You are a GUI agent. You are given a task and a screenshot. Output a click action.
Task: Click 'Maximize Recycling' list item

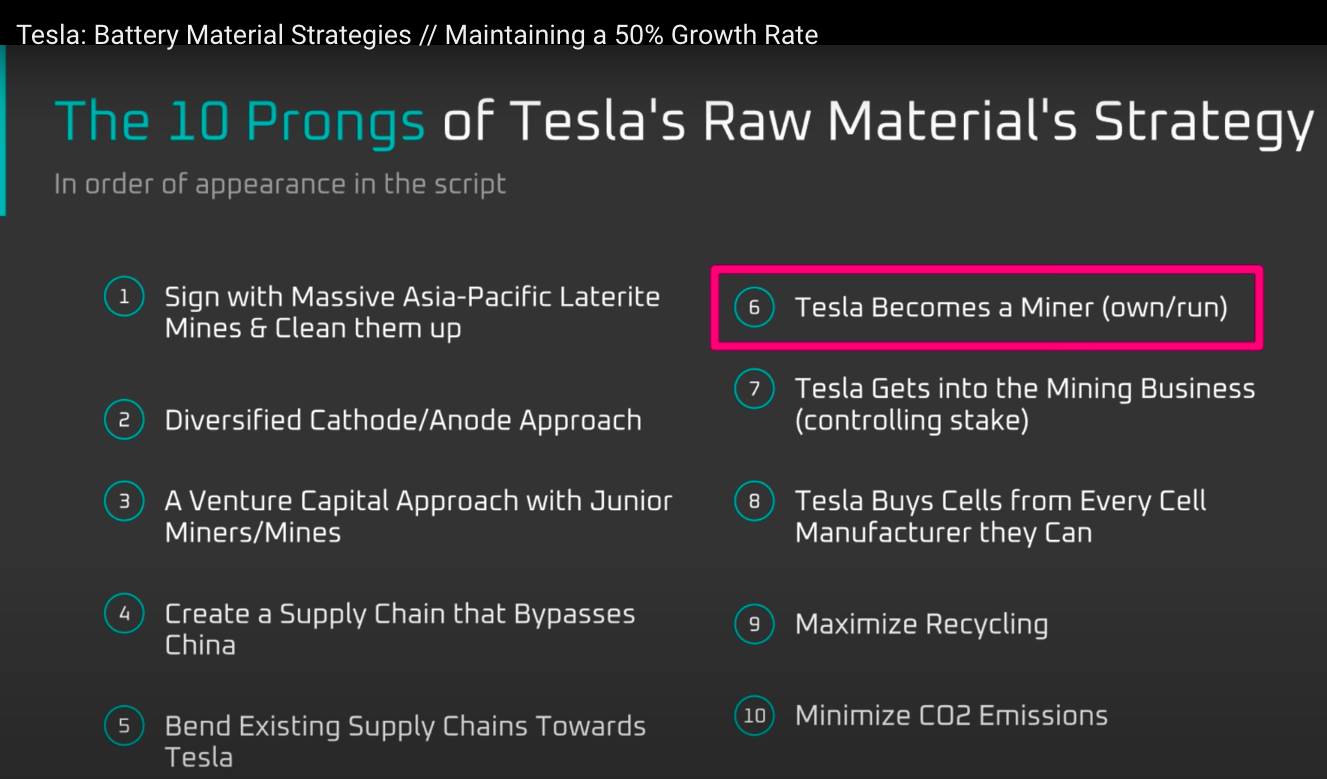pos(921,624)
